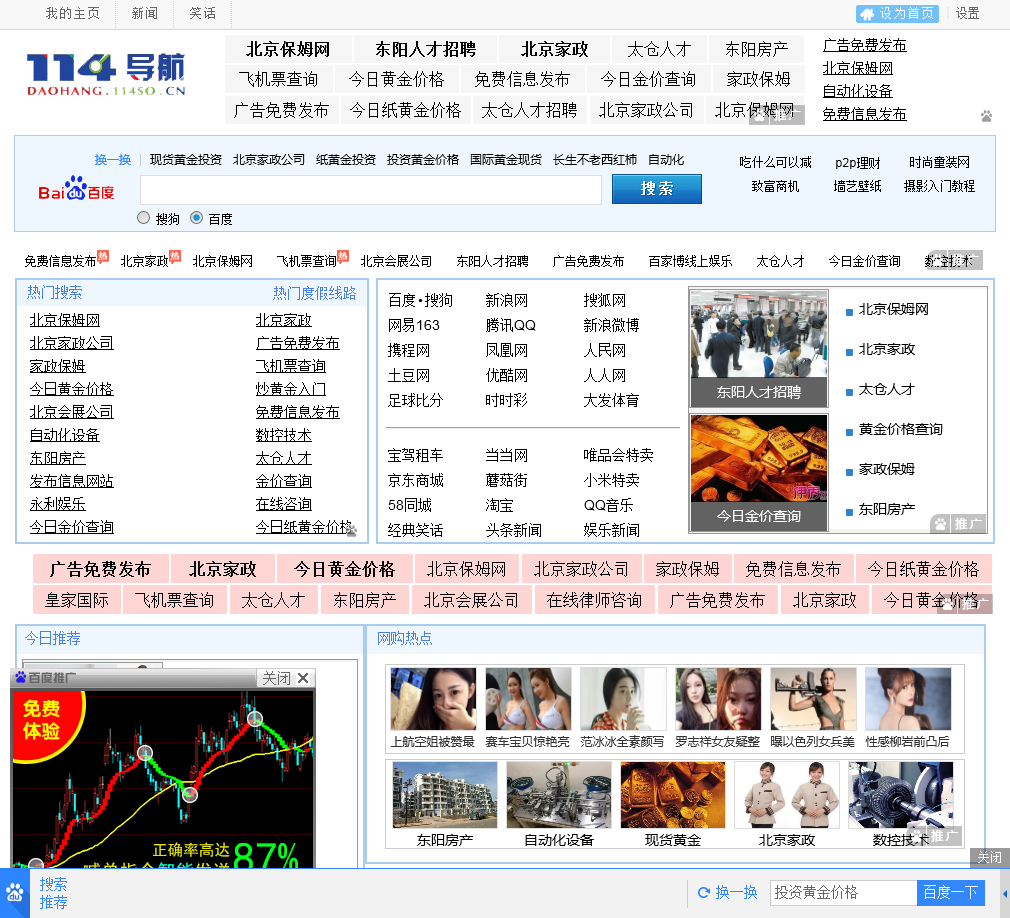
Task: Click the 长生不老西红柿 suggested keyword
Action: (595, 160)
